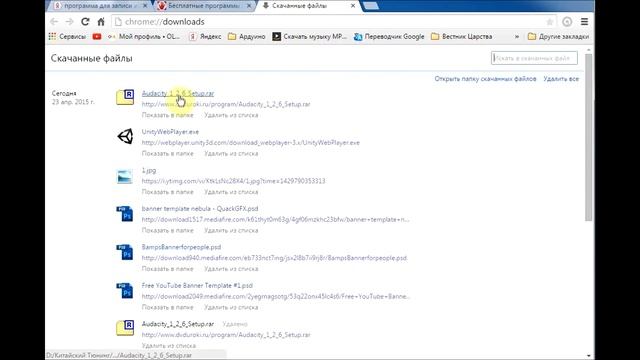640x360 pixels.
Task: Remove UnityWebPlayer.exe from the list
Action: pyautogui.click(x=231, y=153)
